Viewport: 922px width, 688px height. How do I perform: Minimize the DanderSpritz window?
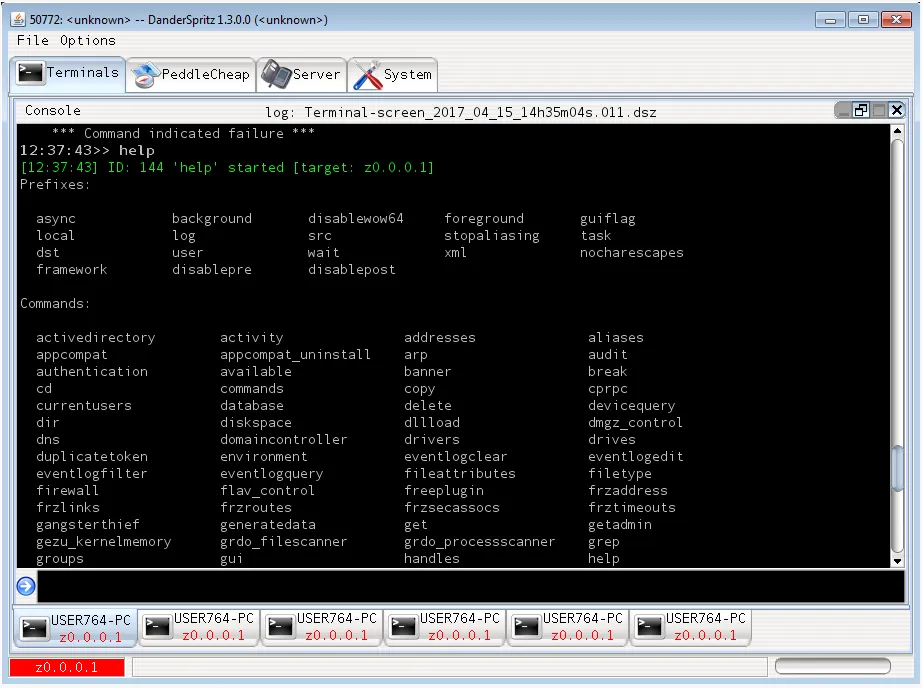[830, 20]
